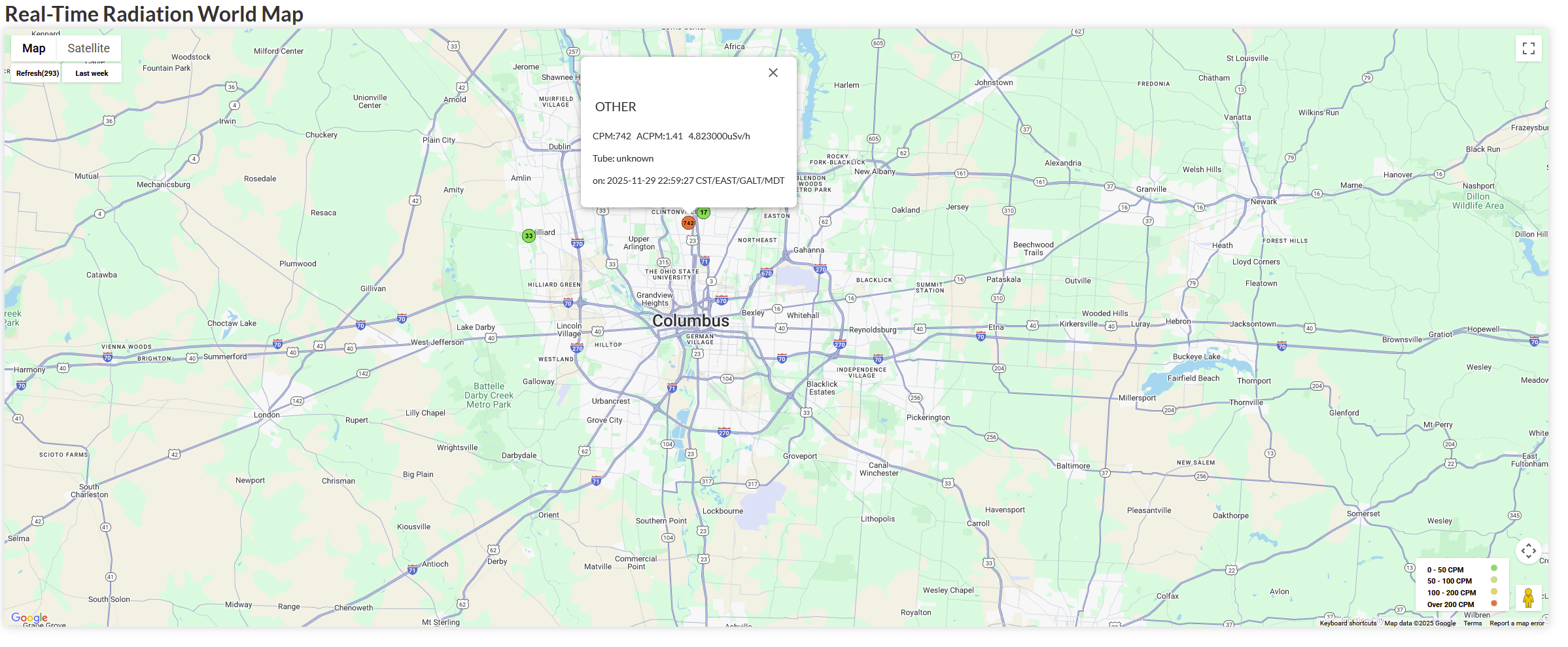Click the '0 - 50 CPM' legend label
This screenshot has width=1568, height=647.
1446,570
